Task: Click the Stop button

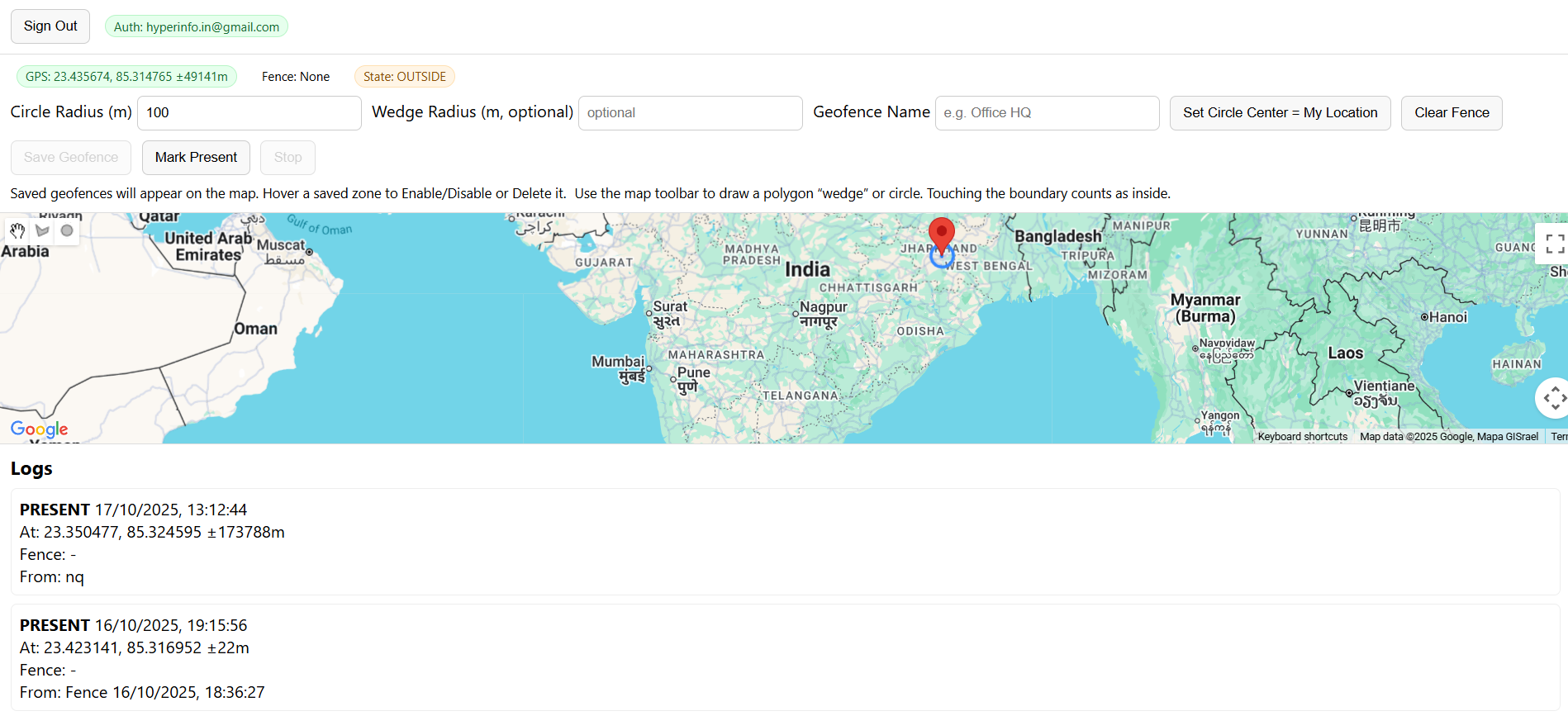Action: [287, 158]
